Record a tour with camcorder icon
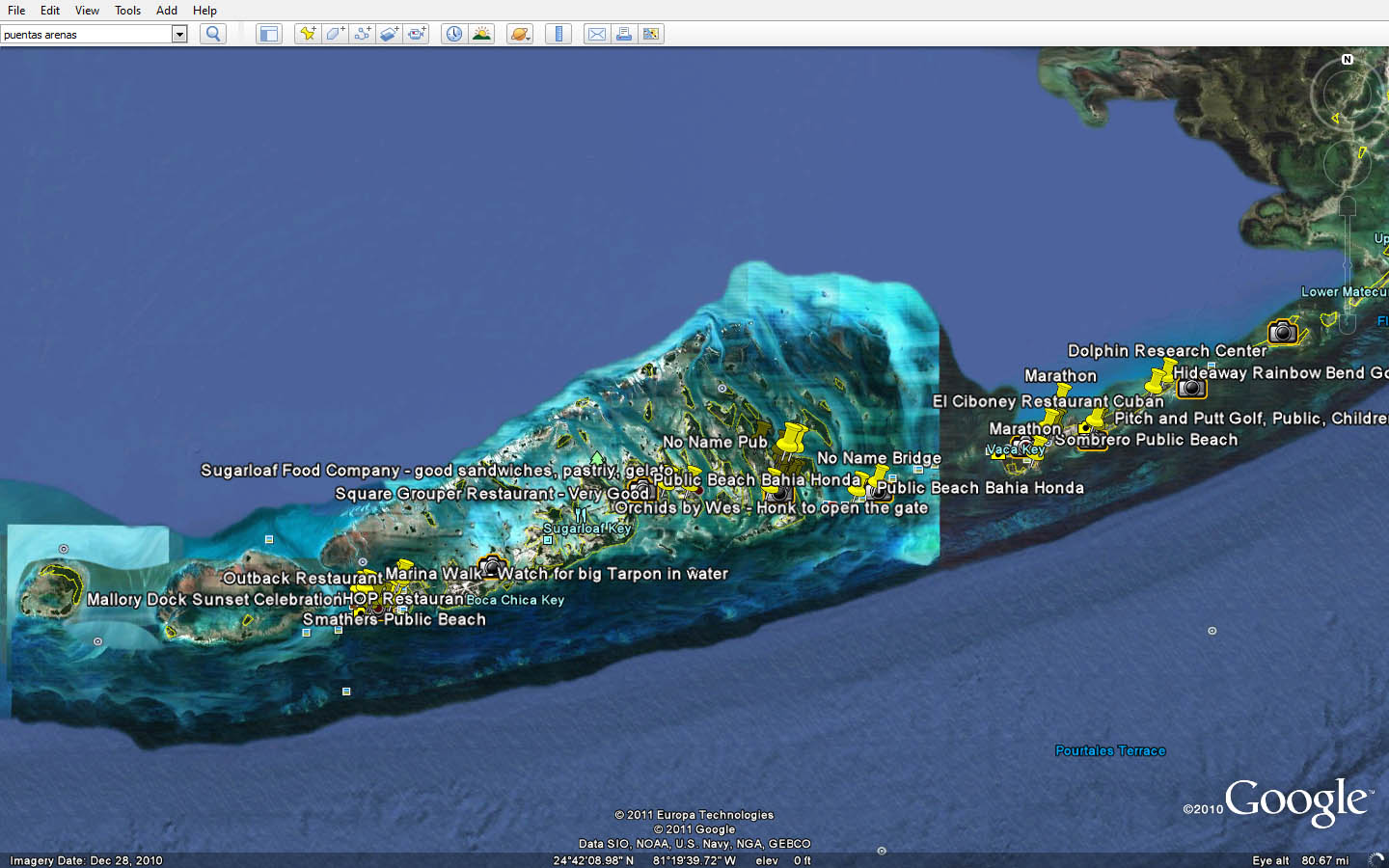The image size is (1389, 868). click(416, 34)
